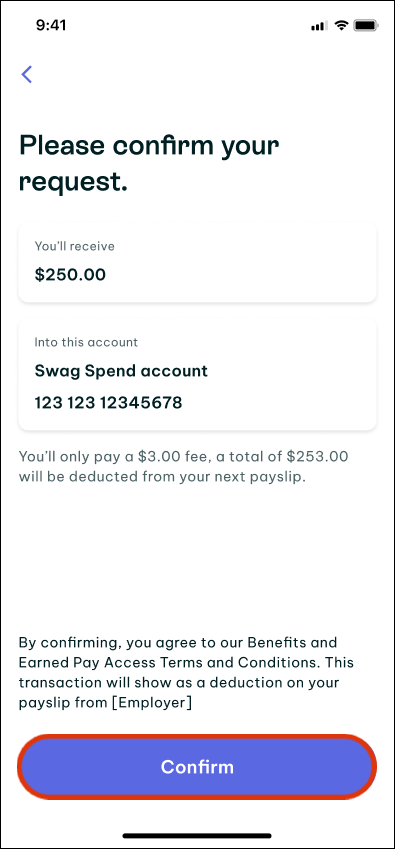This screenshot has width=395, height=849.
Task: Tap the back arrow chevron
Action: click(x=27, y=74)
